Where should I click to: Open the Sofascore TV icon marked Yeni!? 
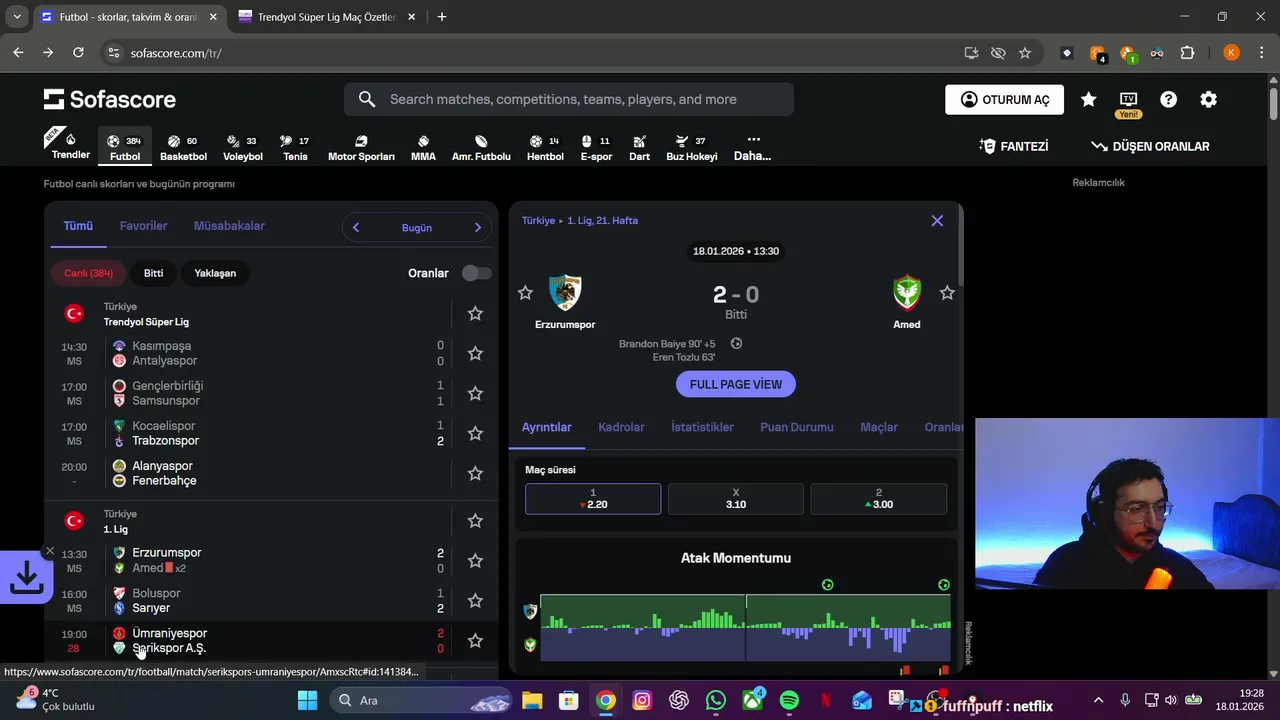[1128, 99]
